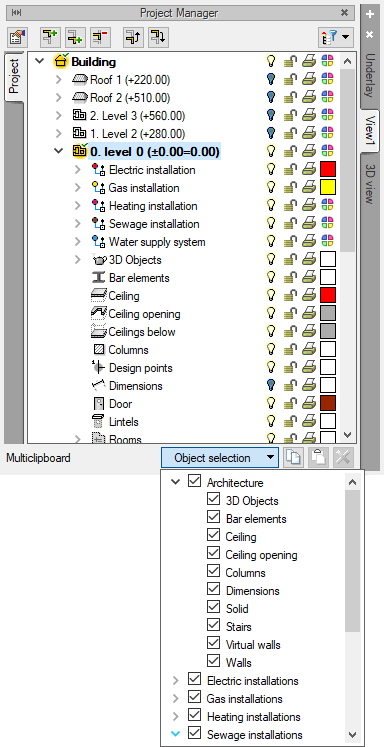Select the Water supply system item
Image resolution: width=384 pixels, height=747 pixels.
[x=157, y=242]
